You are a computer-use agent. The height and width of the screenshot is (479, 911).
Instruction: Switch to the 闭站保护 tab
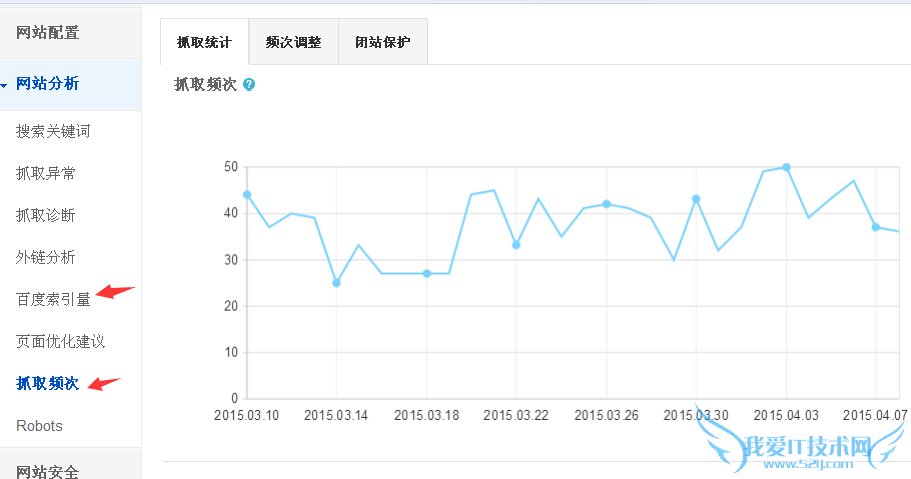pos(383,42)
